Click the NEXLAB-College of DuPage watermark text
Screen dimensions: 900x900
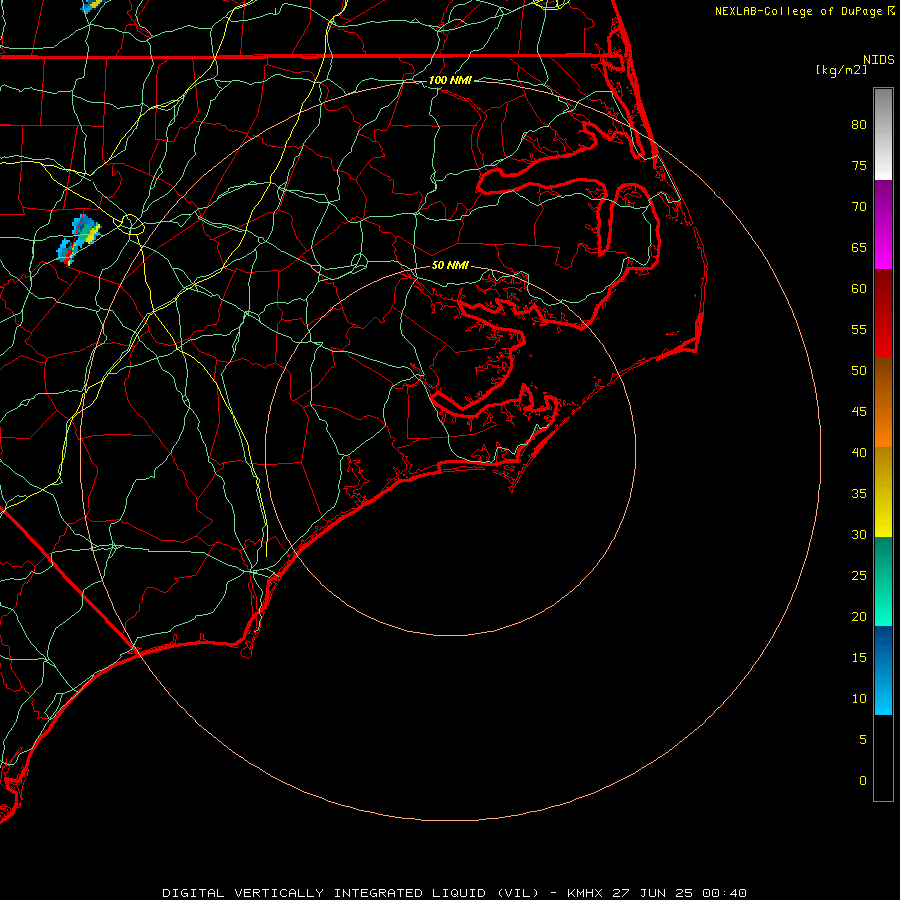click(805, 11)
